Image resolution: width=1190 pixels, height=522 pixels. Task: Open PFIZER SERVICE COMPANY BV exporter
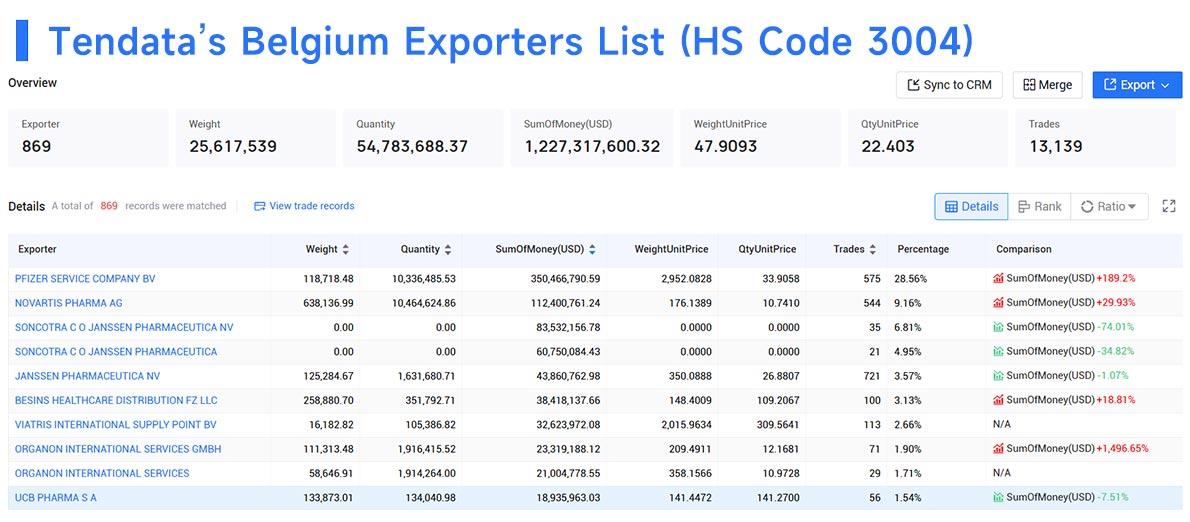[x=85, y=278]
